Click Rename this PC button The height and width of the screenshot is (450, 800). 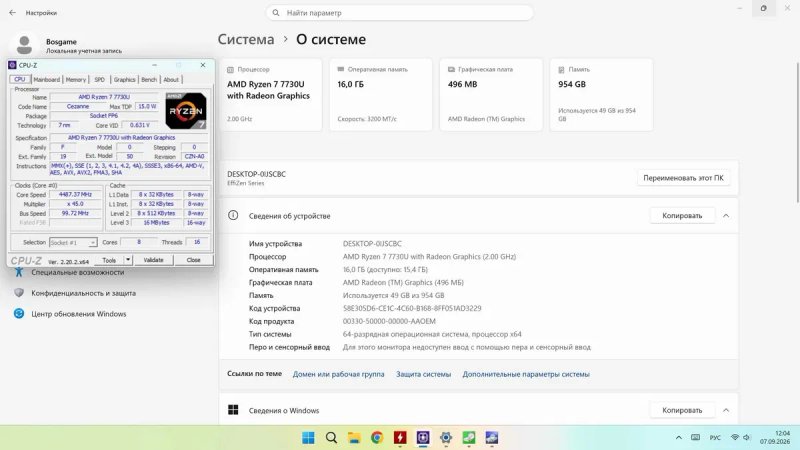pyautogui.click(x=683, y=178)
